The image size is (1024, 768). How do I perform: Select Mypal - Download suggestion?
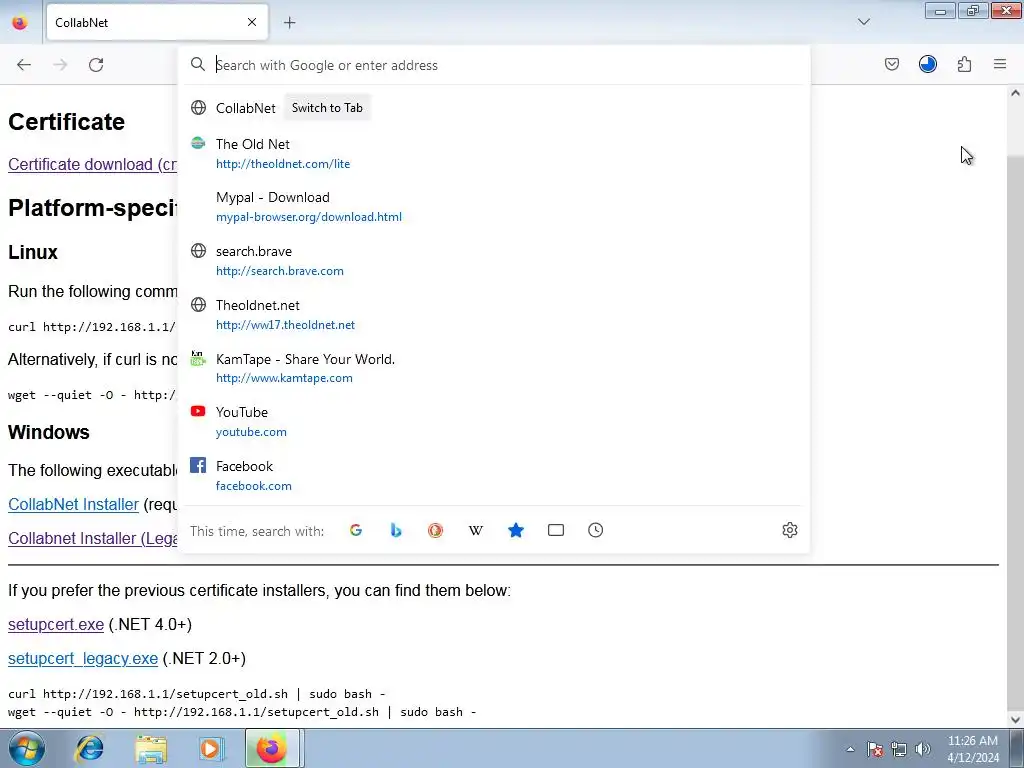coord(494,206)
